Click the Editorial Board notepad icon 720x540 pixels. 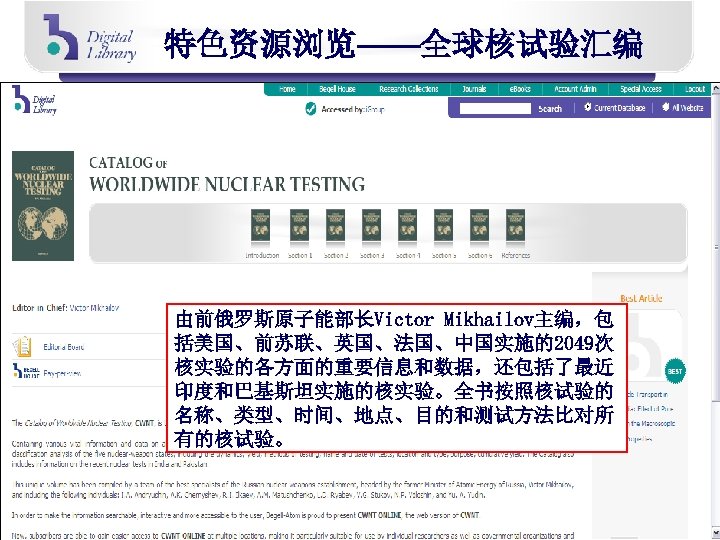pos(22,347)
